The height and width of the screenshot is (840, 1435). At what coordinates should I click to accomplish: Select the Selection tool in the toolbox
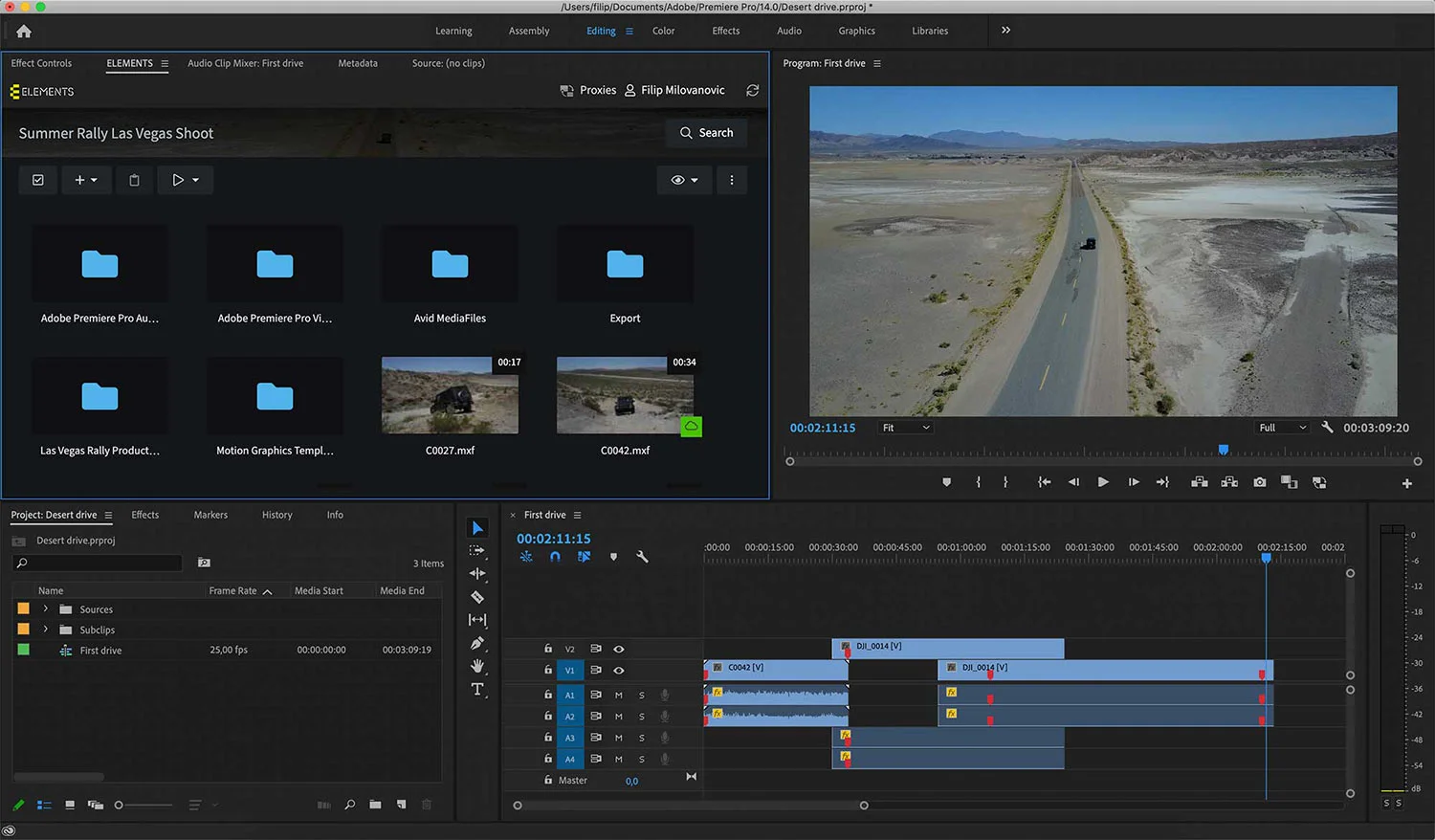click(x=477, y=528)
